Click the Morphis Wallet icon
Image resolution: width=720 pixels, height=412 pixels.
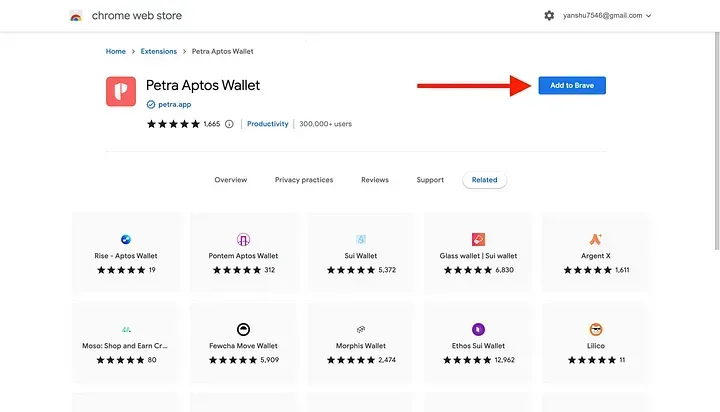[361, 329]
